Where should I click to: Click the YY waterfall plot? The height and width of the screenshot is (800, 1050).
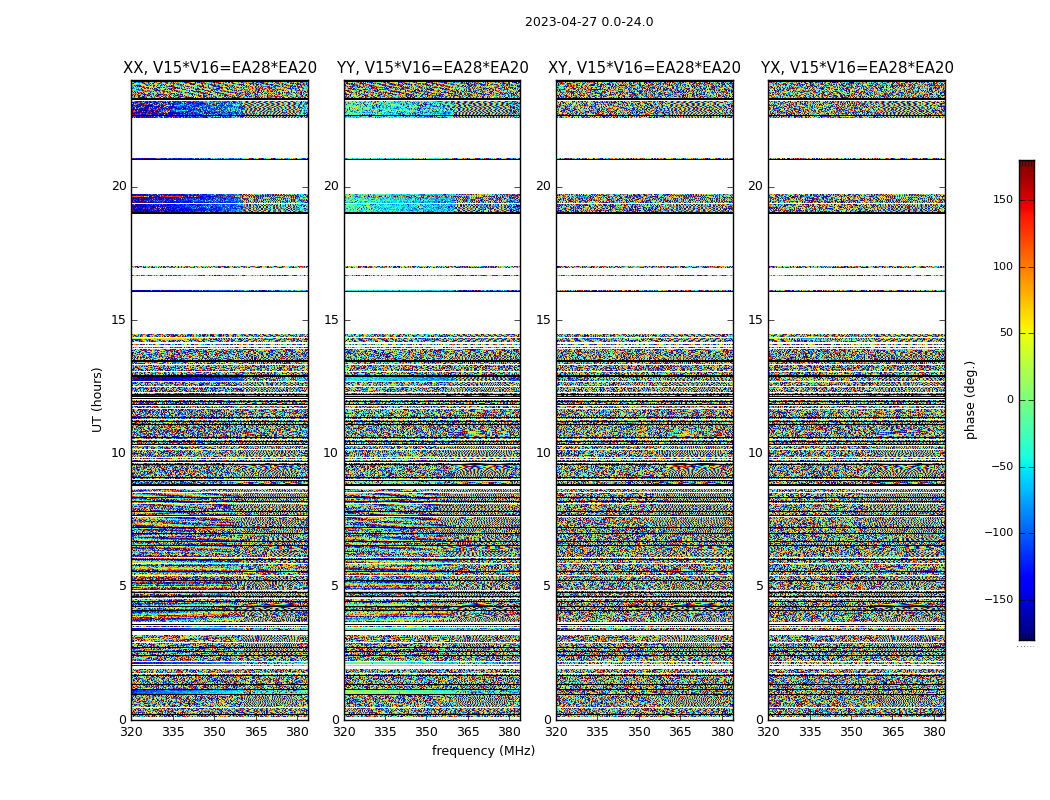click(x=433, y=400)
